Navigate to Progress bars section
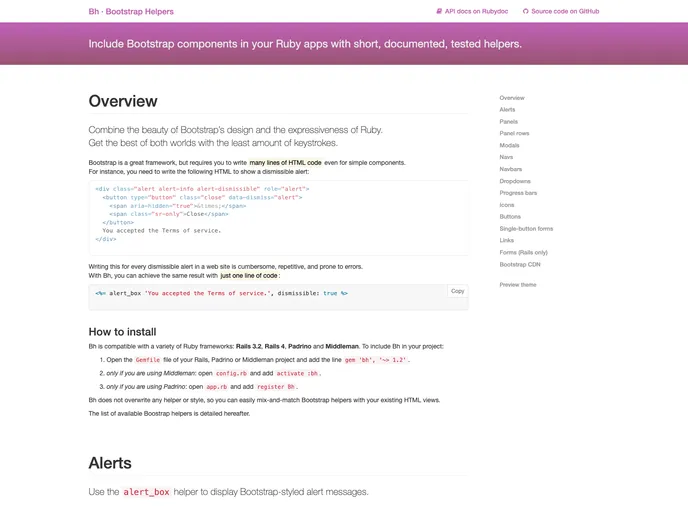The image size is (688, 512). pyautogui.click(x=518, y=193)
